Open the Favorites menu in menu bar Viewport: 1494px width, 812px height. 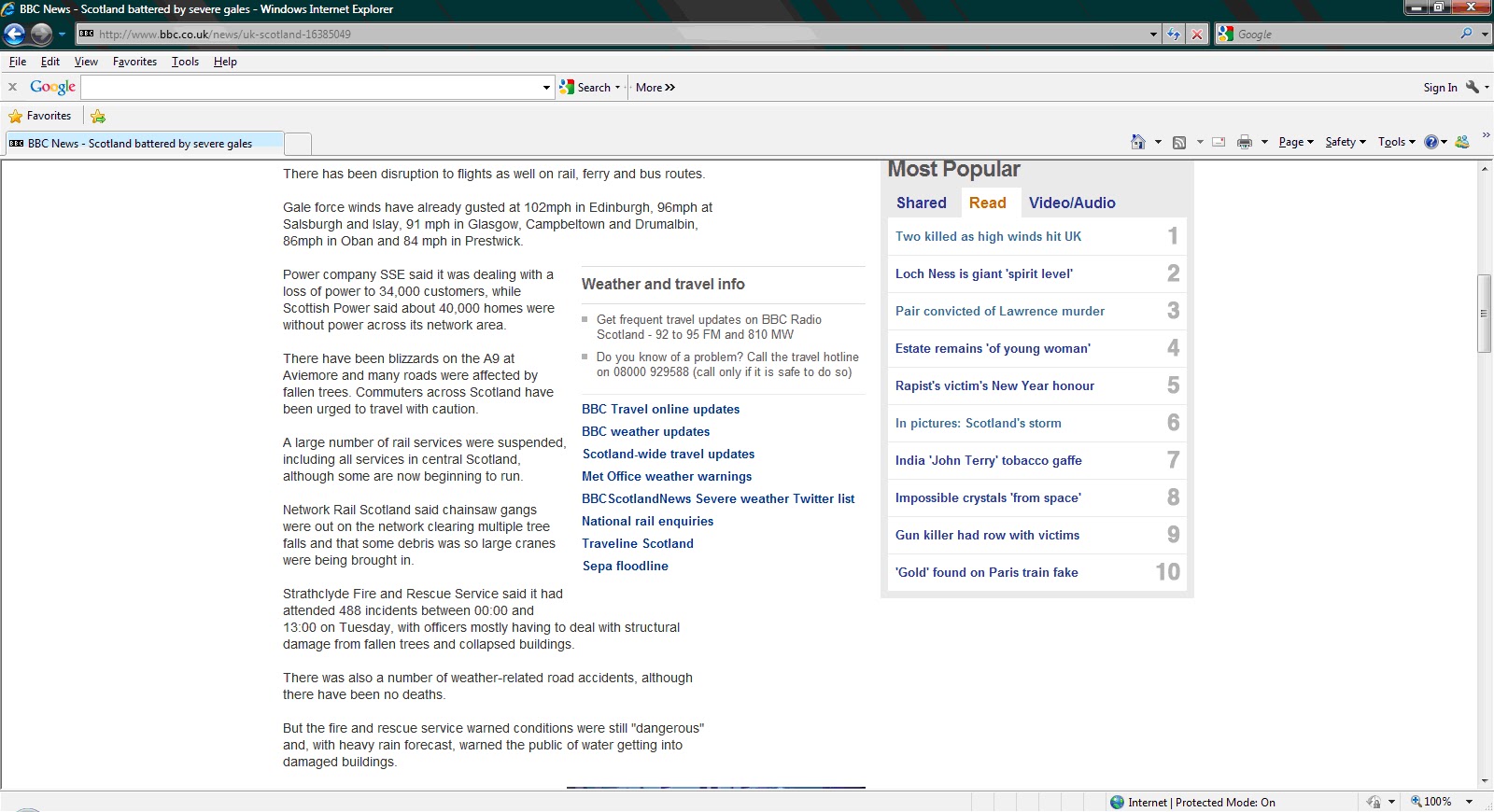(134, 62)
